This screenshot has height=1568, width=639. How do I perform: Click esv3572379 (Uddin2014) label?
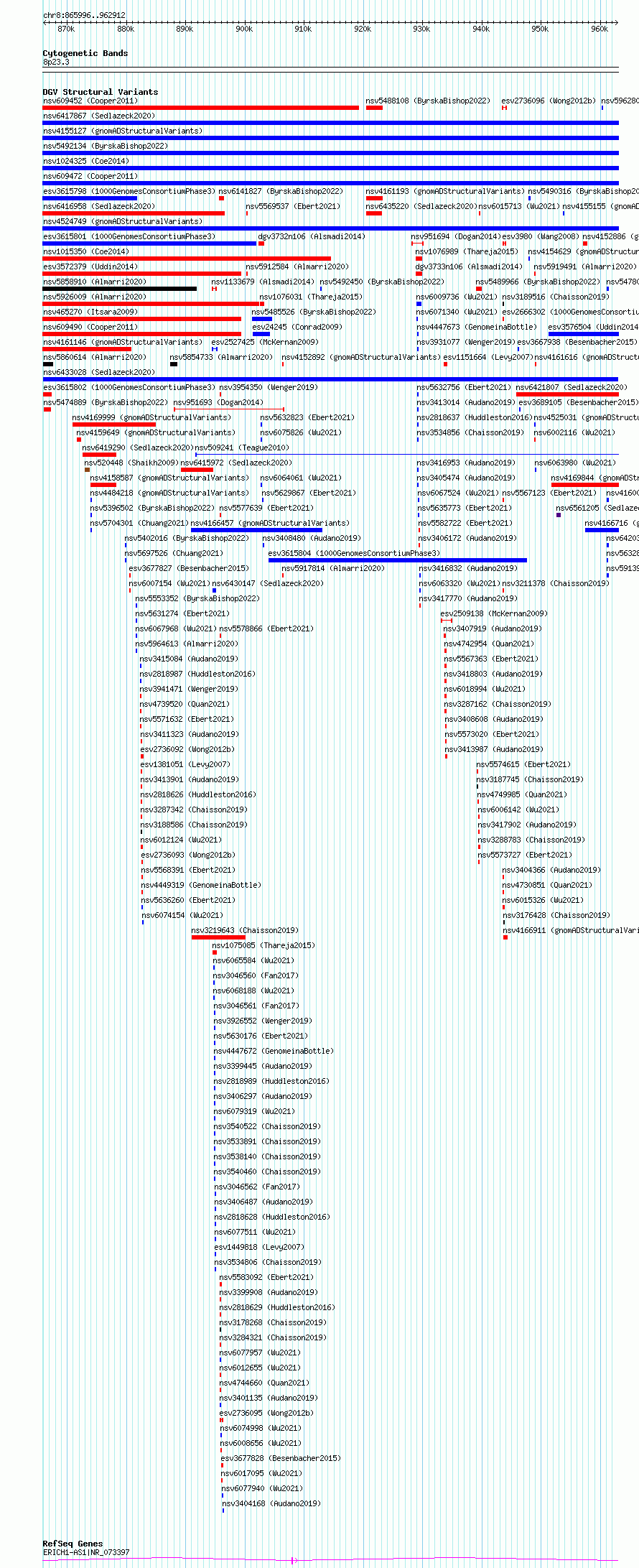[90, 266]
